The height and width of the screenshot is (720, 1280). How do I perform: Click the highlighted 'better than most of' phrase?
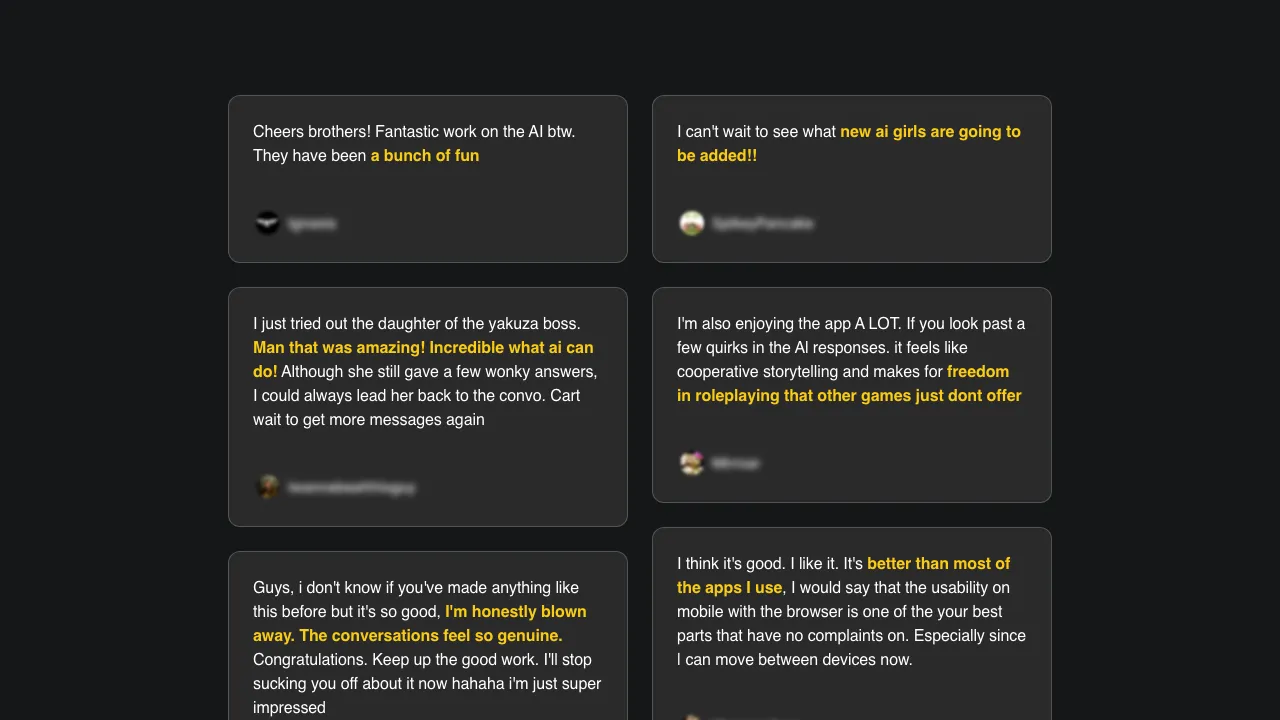pyautogui.click(x=938, y=564)
